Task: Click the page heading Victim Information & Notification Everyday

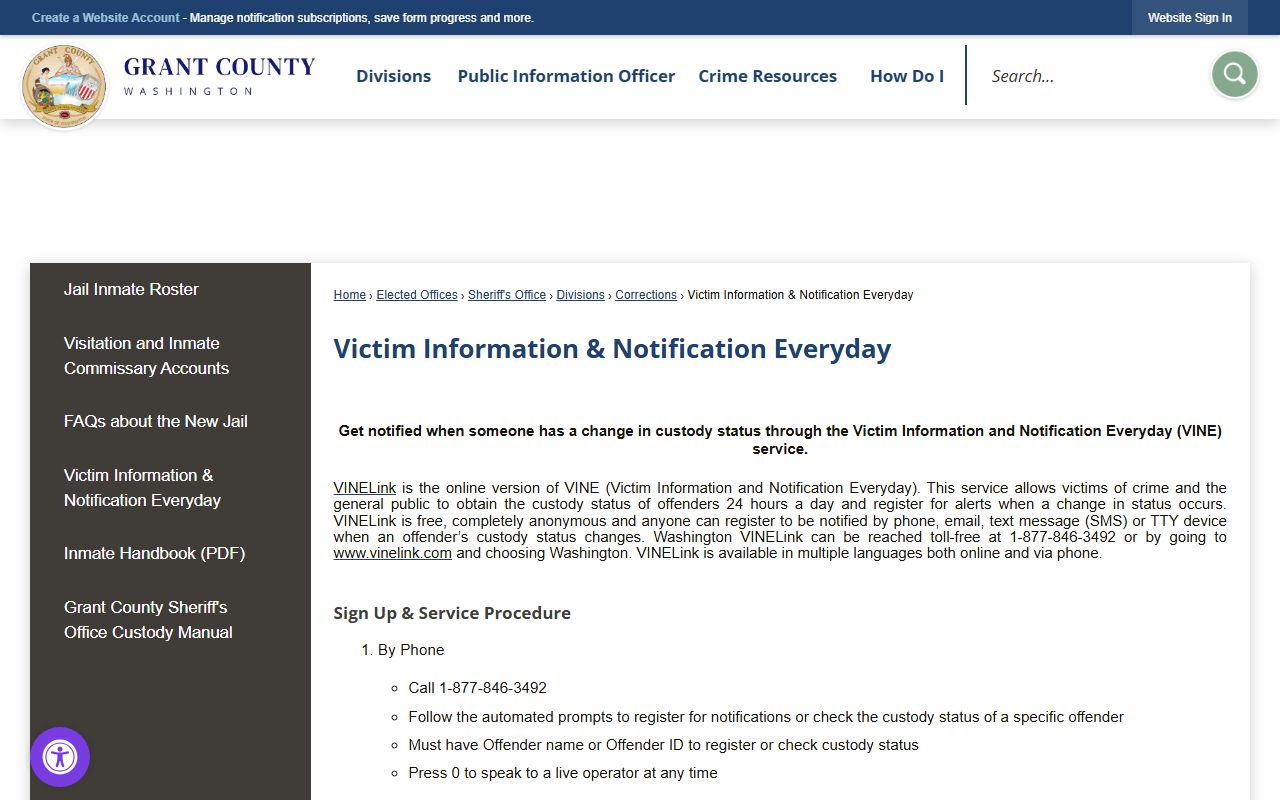Action: click(612, 349)
